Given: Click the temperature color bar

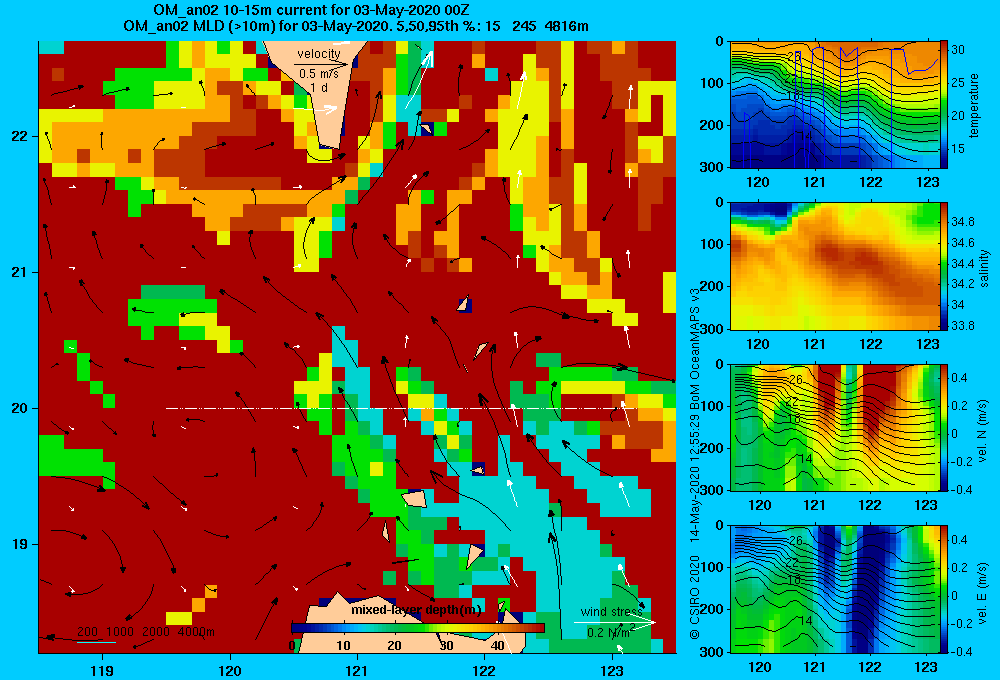Looking at the screenshot, I should (944, 105).
